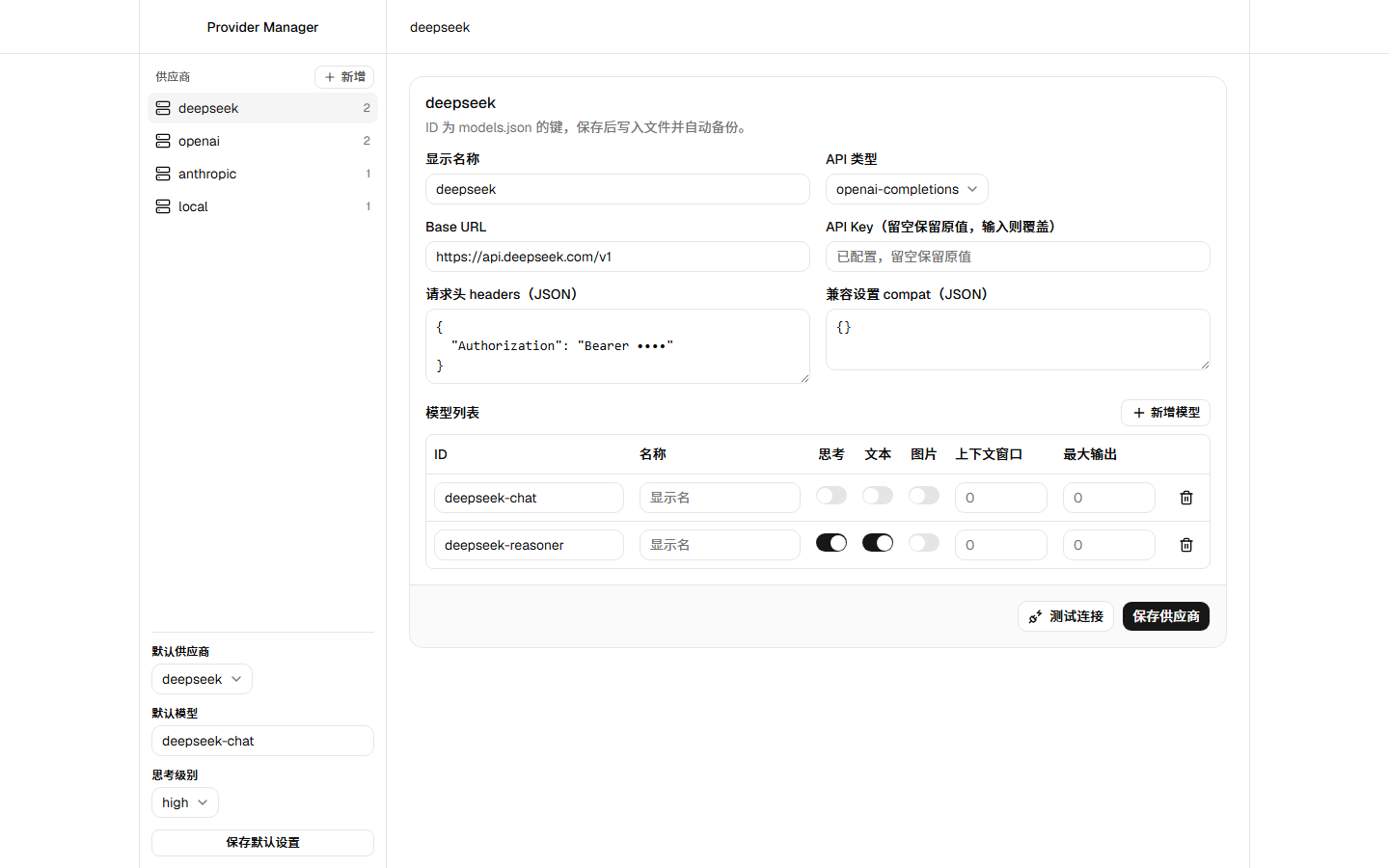Click the 新增模型 button

pos(1165,413)
